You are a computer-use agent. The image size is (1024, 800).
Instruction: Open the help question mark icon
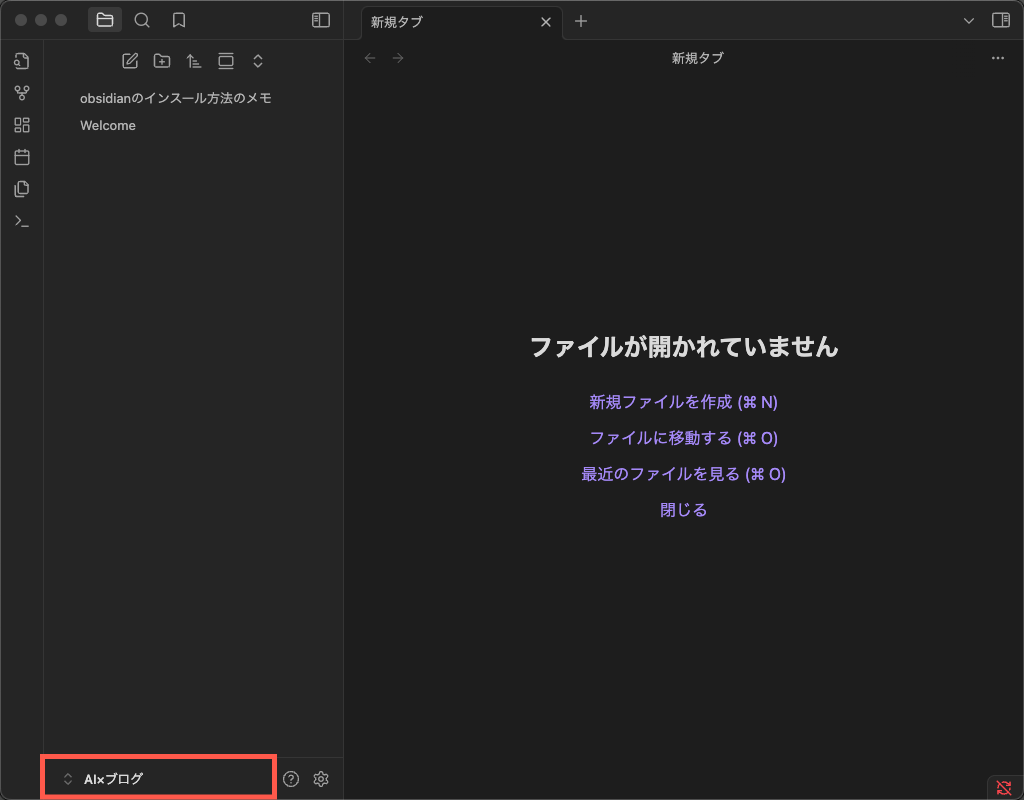(x=291, y=778)
